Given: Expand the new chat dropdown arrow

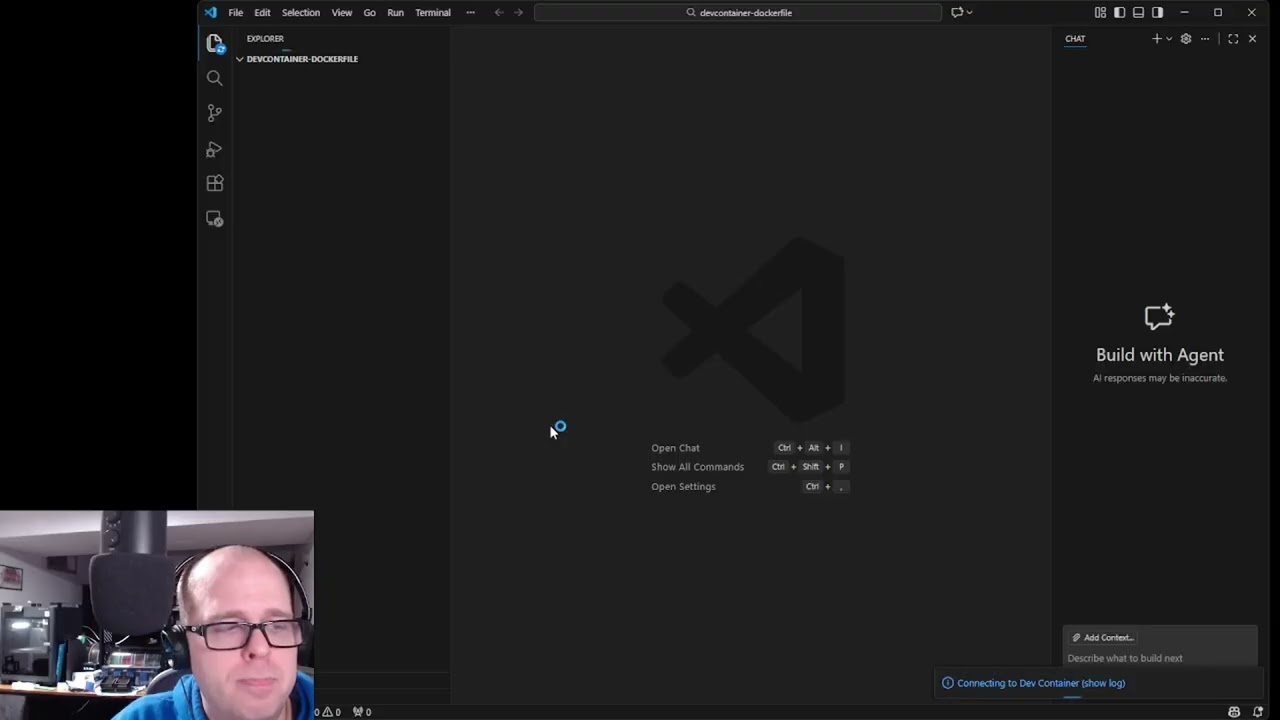Looking at the screenshot, I should click(1169, 39).
